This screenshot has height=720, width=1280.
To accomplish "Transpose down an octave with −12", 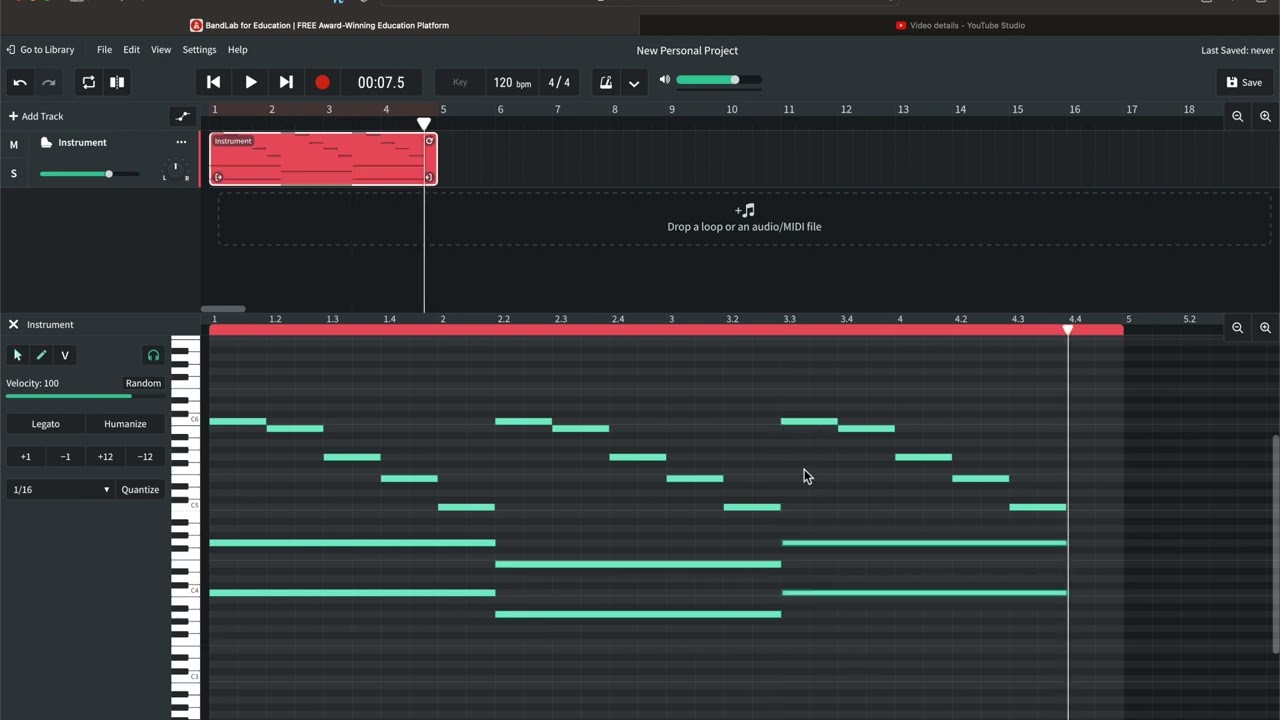I will (145, 457).
